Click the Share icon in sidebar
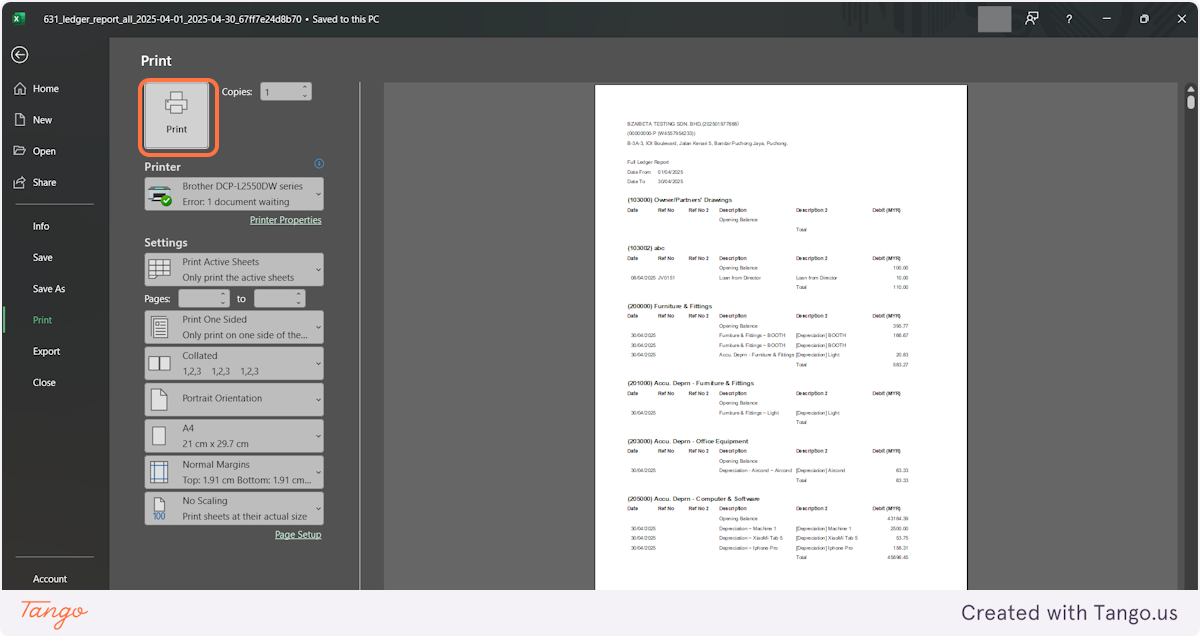The image size is (1200, 636). [x=20, y=182]
